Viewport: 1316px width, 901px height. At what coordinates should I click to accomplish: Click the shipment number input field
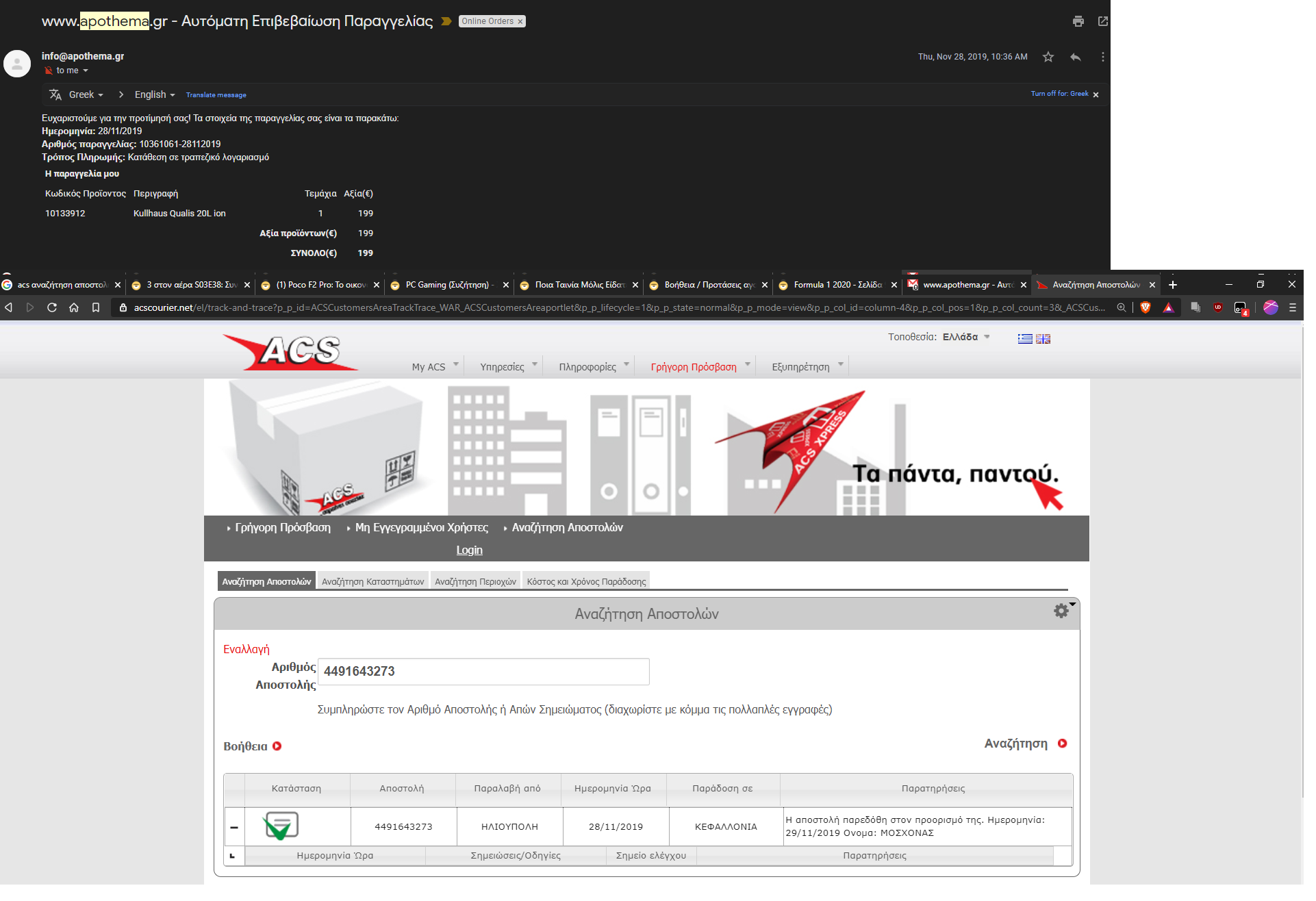(483, 672)
